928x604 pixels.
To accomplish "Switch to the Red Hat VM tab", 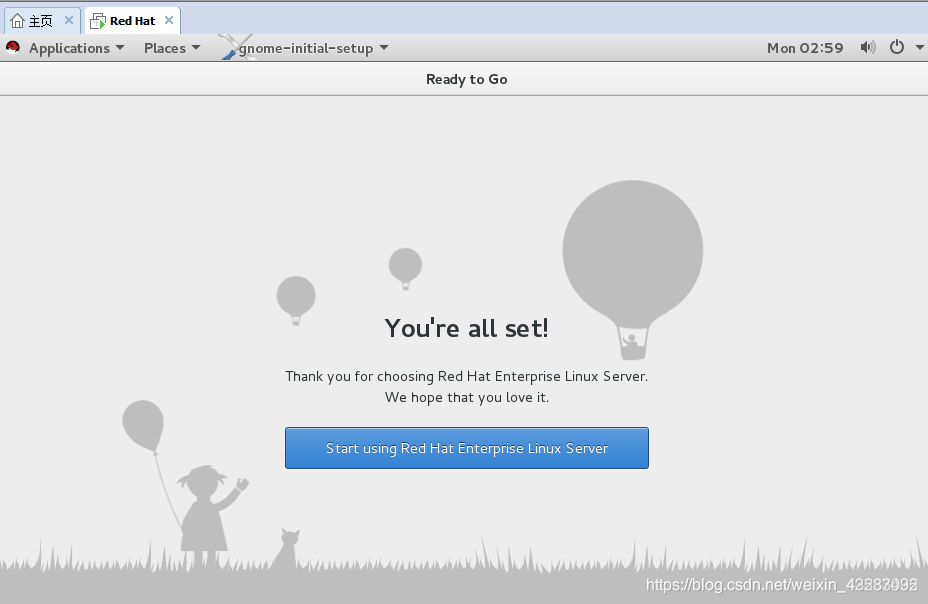I will point(132,21).
